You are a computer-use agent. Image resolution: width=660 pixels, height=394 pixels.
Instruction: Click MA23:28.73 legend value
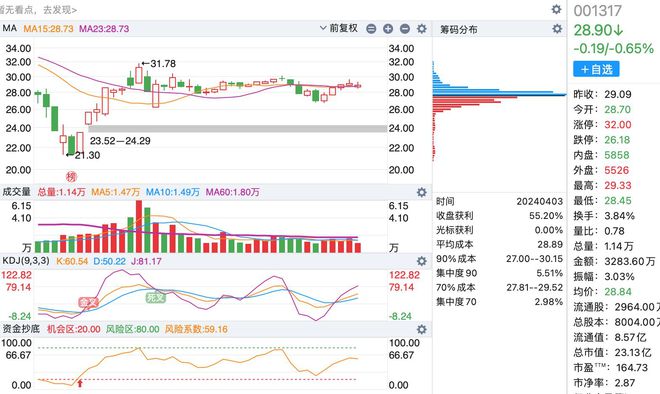104,29
